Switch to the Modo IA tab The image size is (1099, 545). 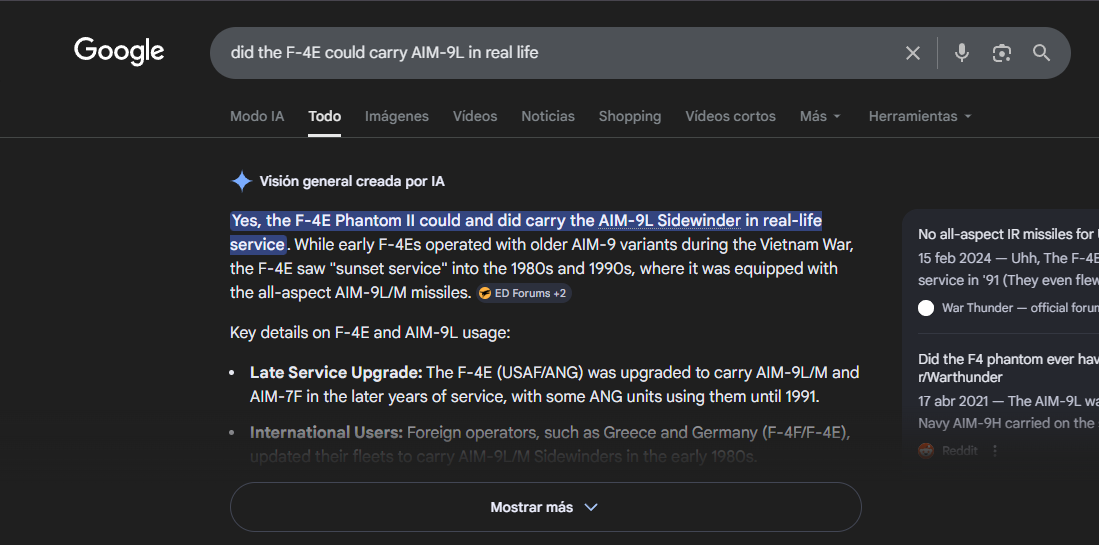coord(257,116)
